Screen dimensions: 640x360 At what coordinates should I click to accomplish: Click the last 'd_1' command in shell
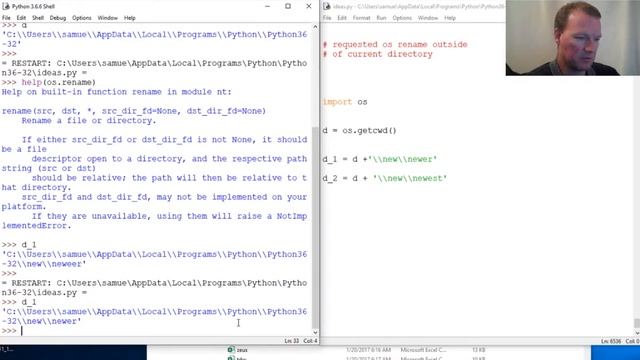[x=29, y=302]
